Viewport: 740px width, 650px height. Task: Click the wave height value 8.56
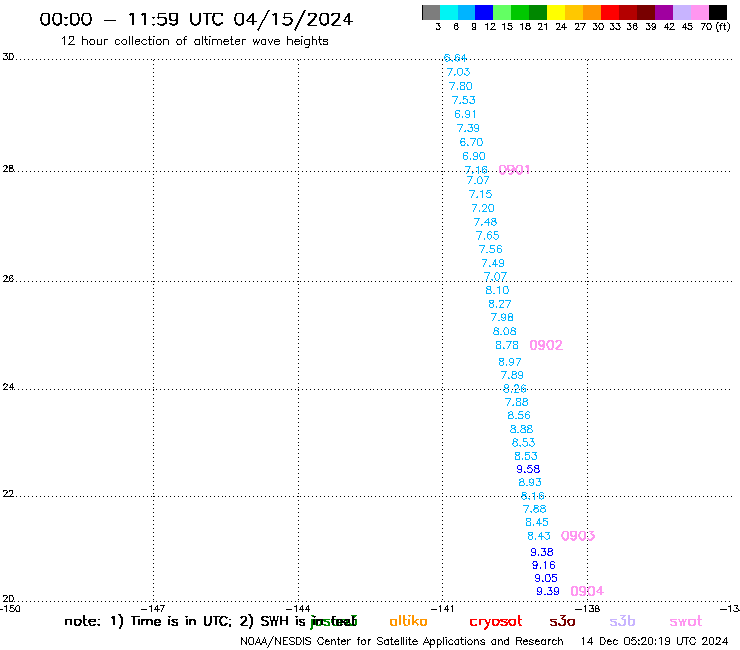519,415
